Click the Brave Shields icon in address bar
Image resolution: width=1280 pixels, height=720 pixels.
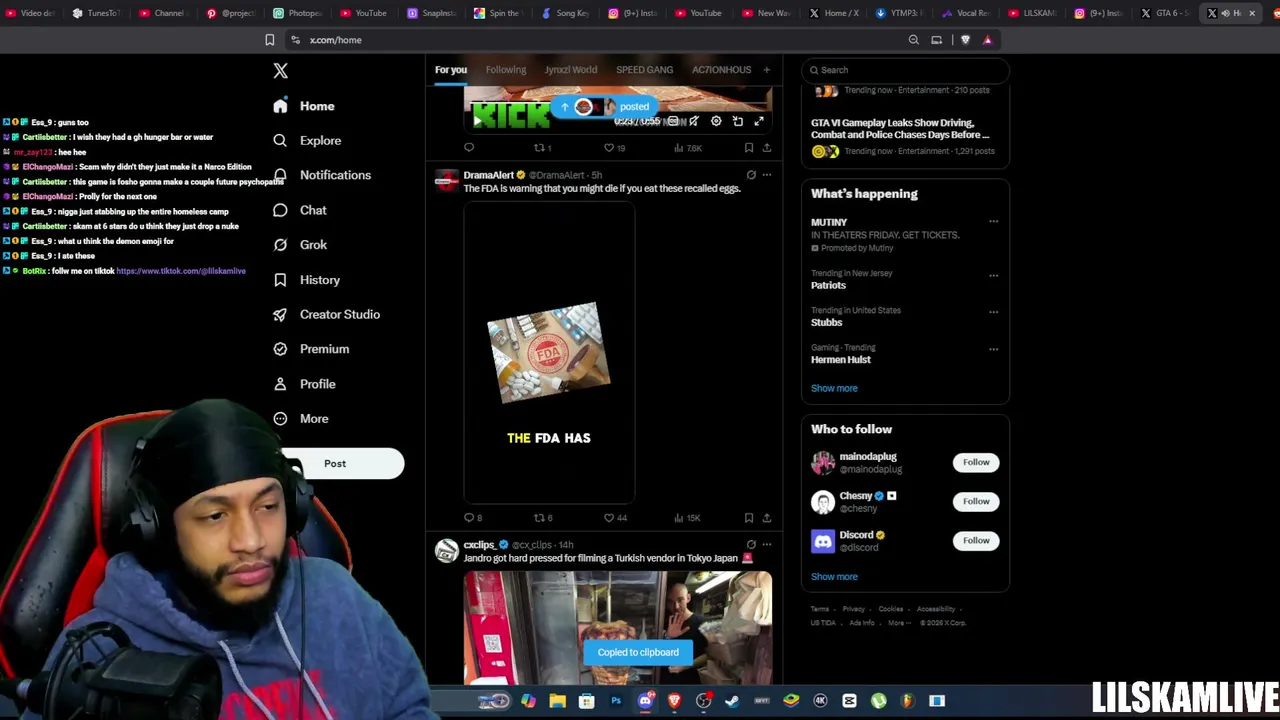[965, 40]
